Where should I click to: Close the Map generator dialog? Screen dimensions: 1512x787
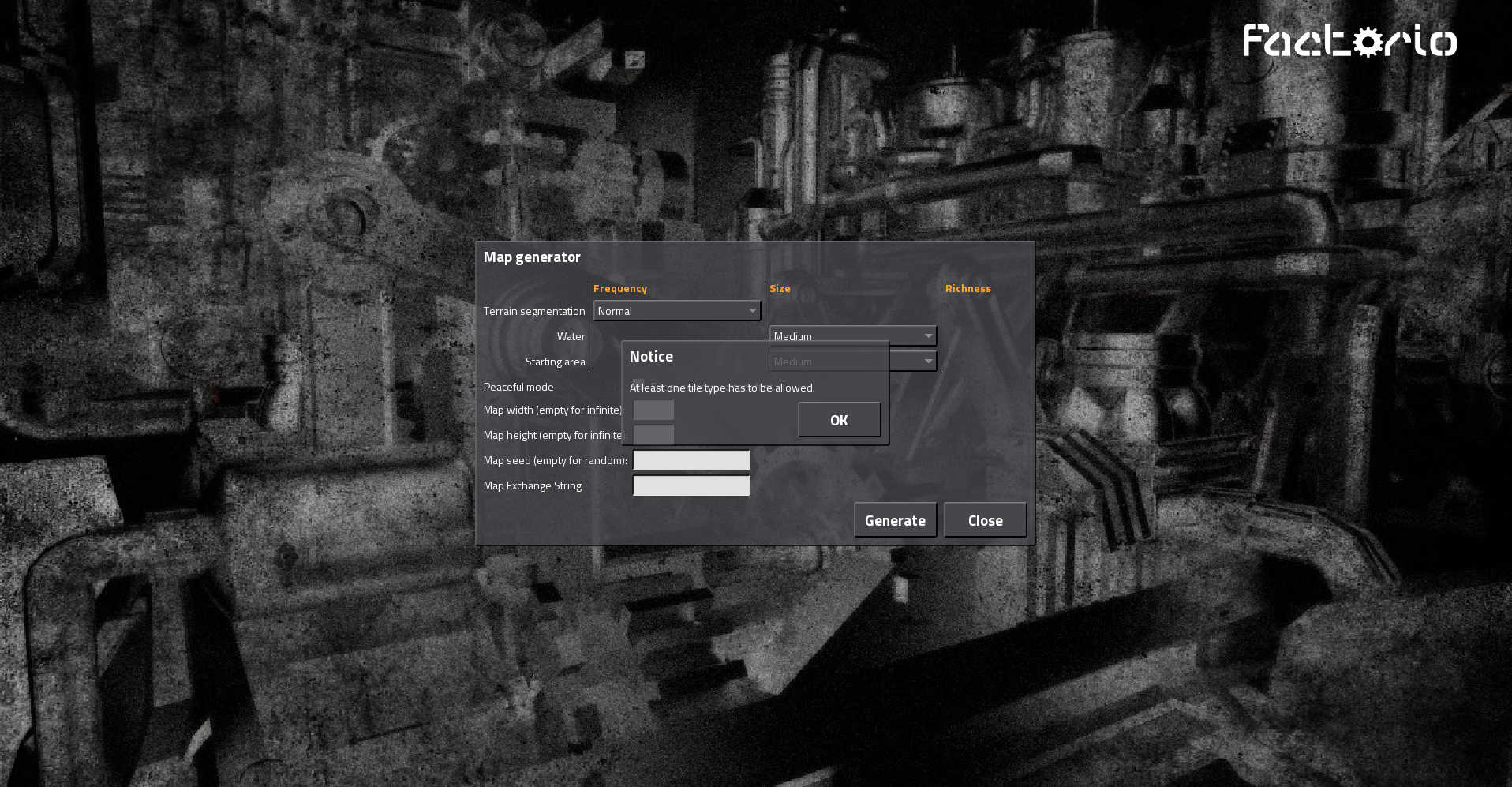coord(985,520)
